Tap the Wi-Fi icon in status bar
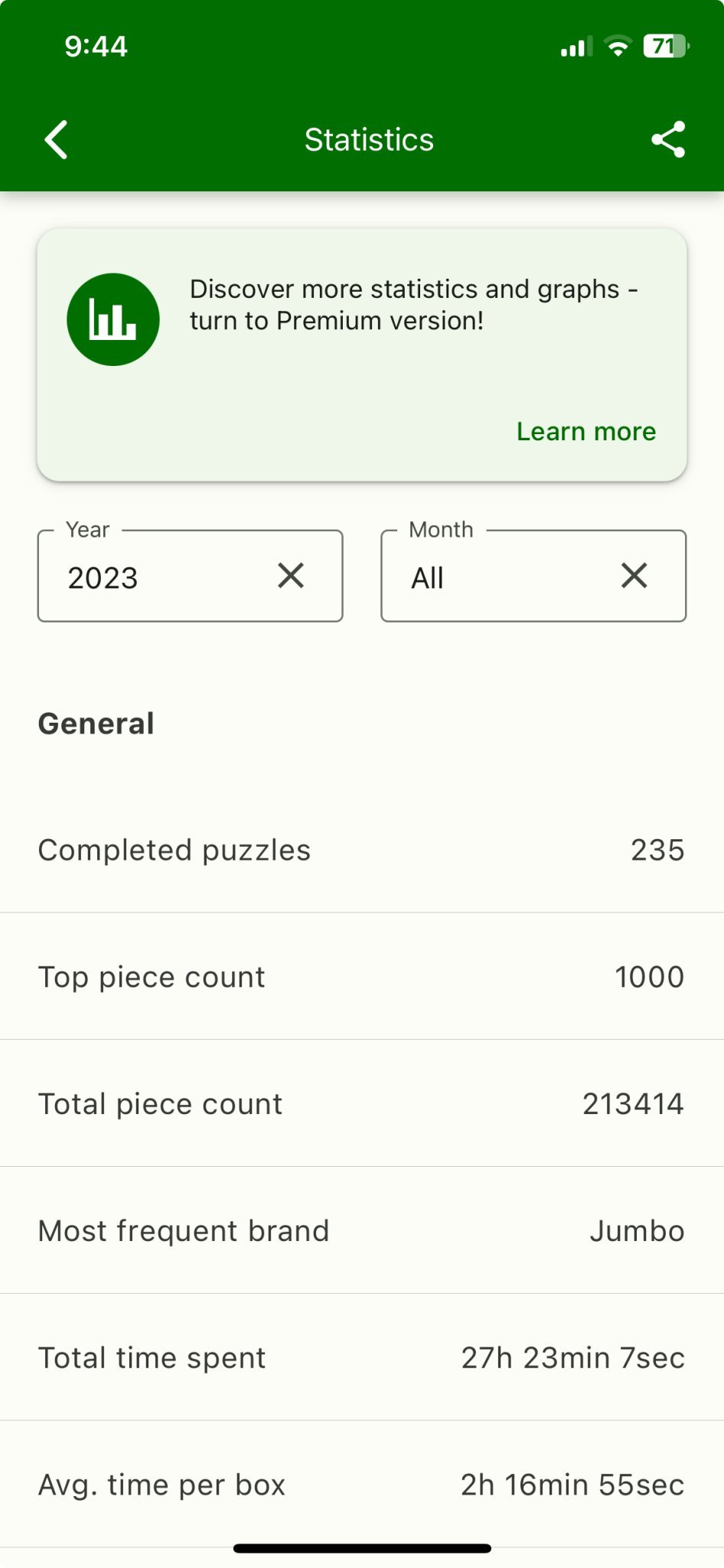 pyautogui.click(x=618, y=47)
